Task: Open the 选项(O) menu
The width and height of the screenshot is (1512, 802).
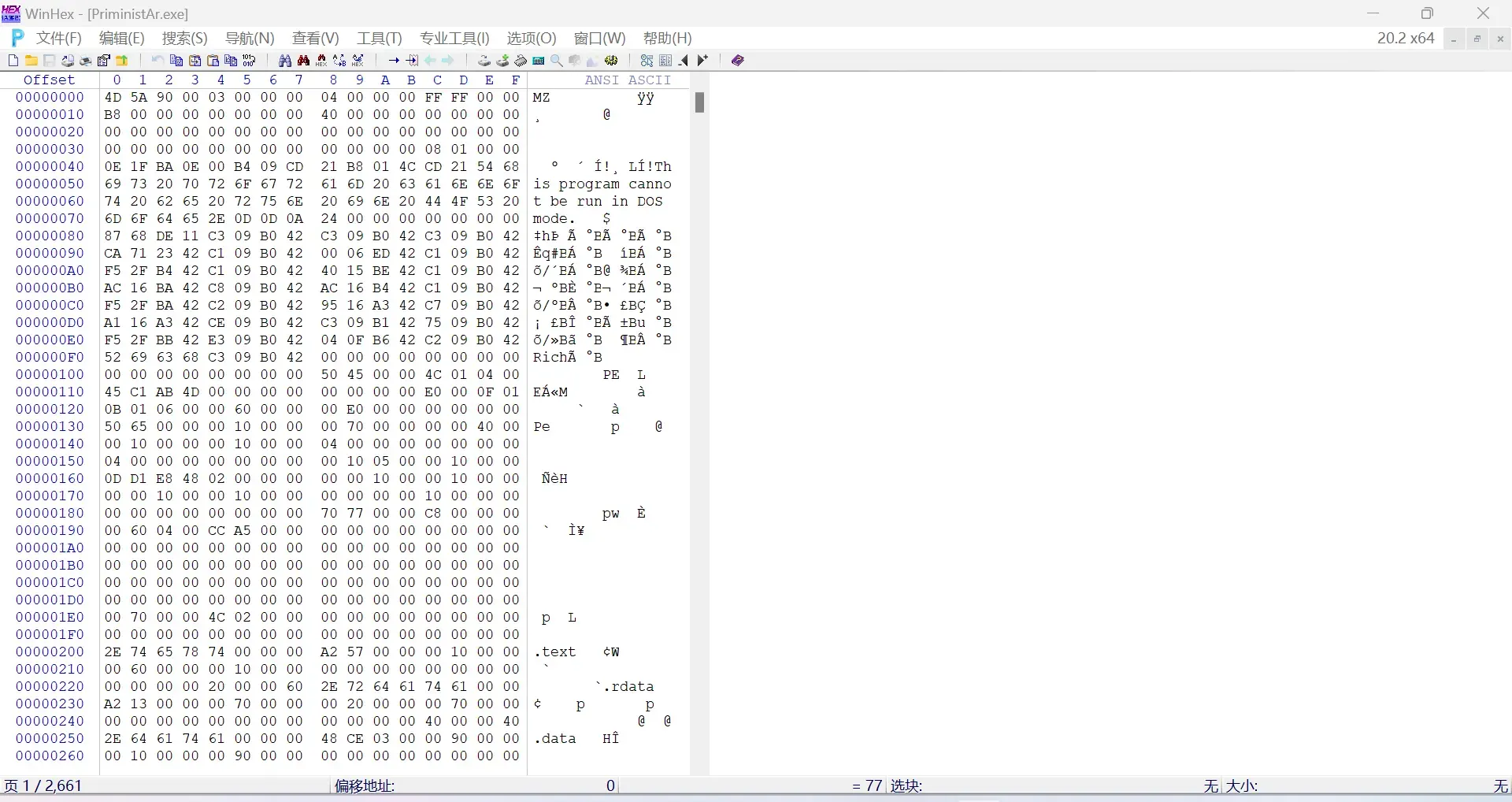Action: pos(532,38)
